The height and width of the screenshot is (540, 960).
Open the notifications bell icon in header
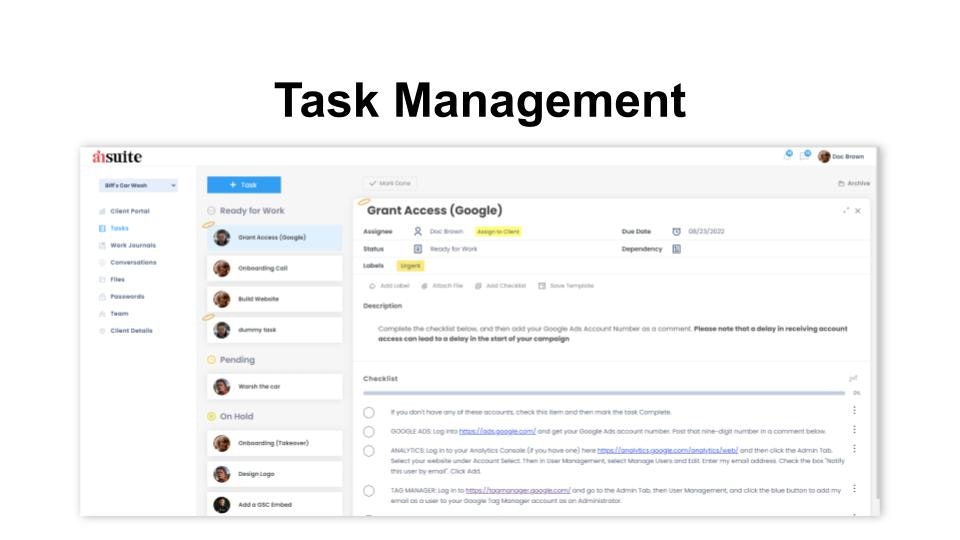(x=788, y=155)
